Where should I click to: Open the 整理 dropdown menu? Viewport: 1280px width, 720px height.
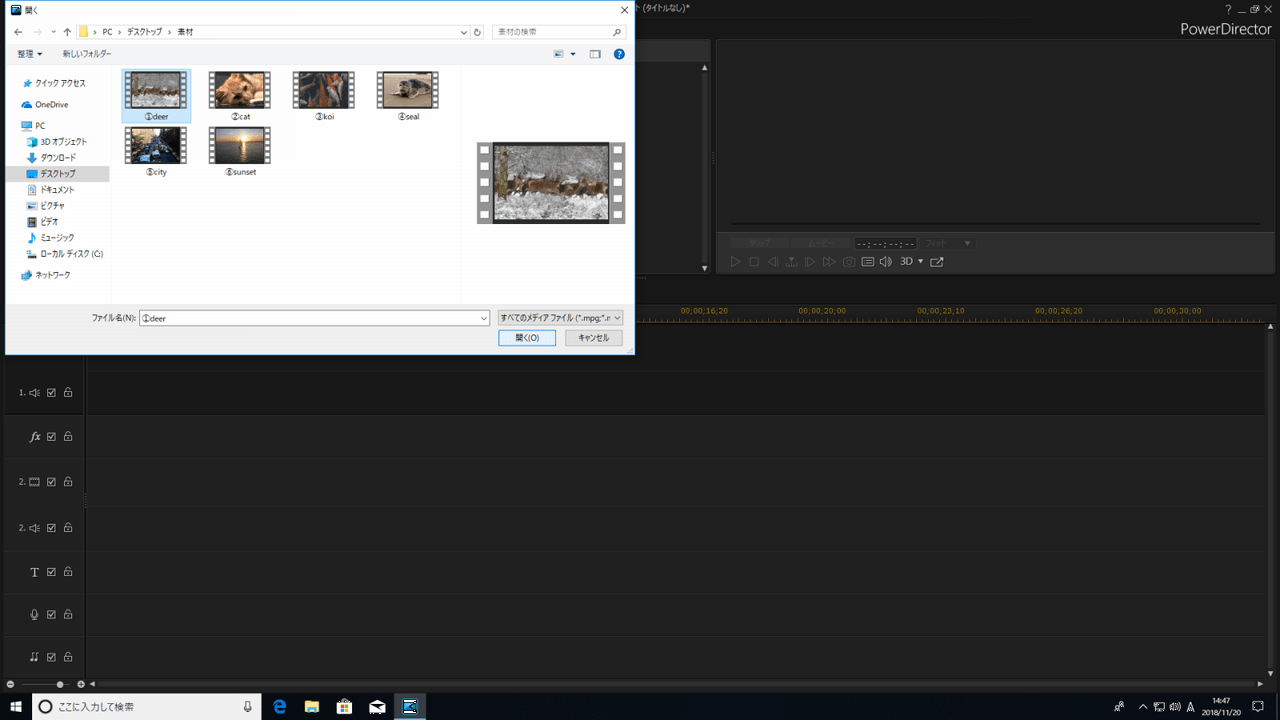click(x=30, y=54)
